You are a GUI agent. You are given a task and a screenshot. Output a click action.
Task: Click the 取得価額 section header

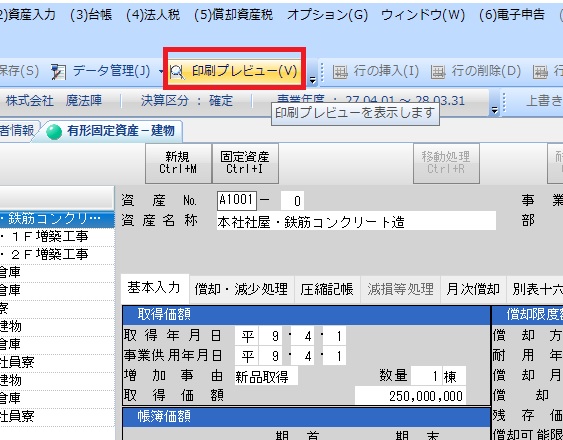307,315
